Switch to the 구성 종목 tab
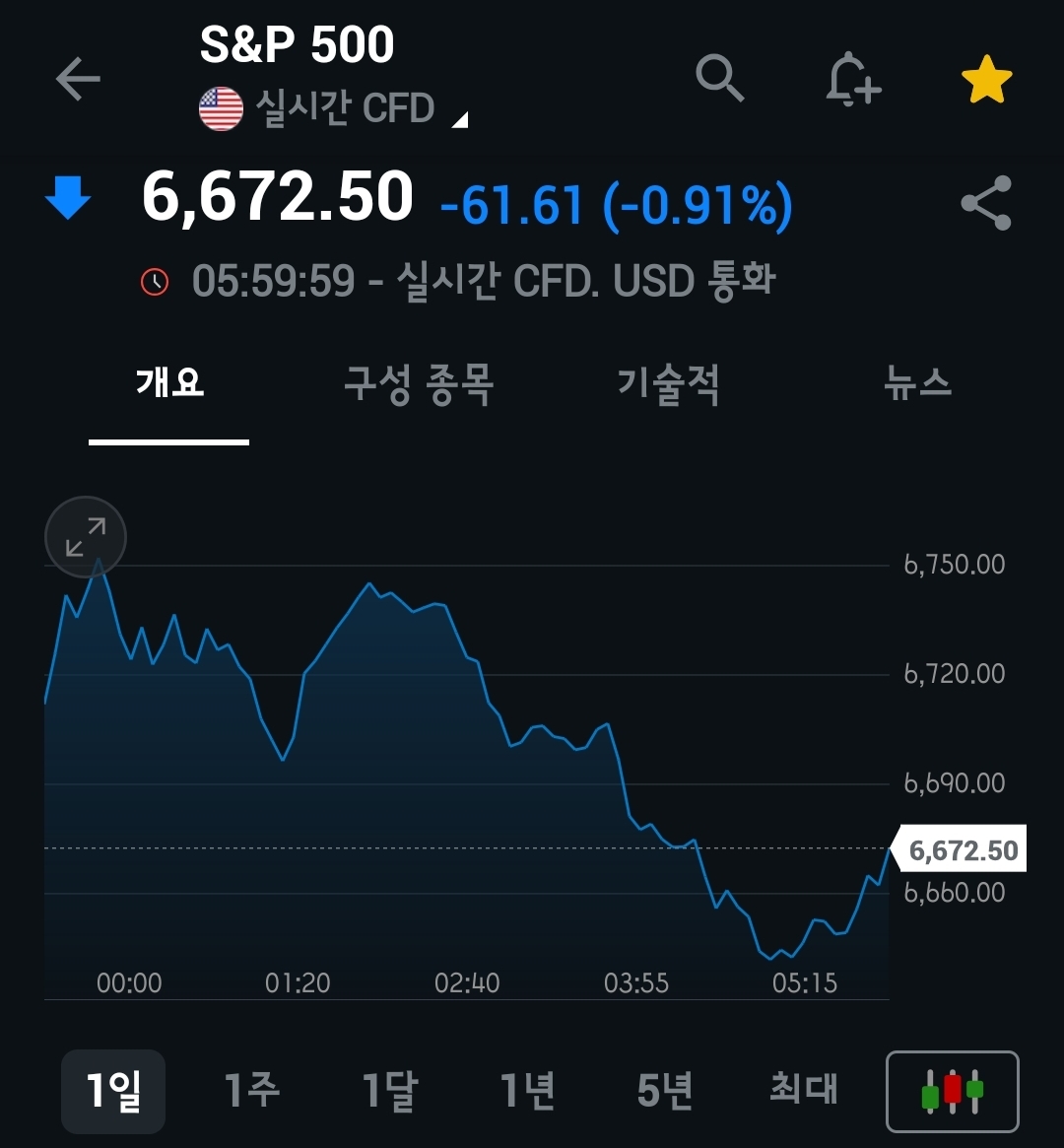Screen dimensions: 1064x1148 [x=419, y=382]
